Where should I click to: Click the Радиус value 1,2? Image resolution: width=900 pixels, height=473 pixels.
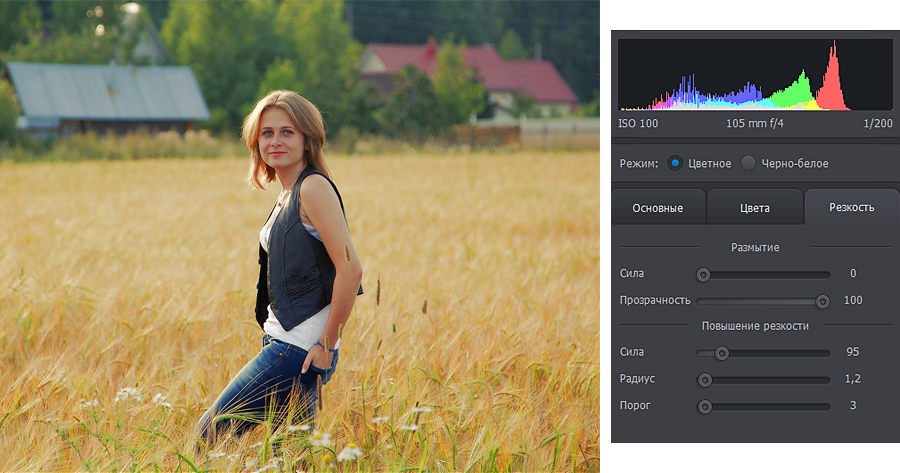point(852,380)
